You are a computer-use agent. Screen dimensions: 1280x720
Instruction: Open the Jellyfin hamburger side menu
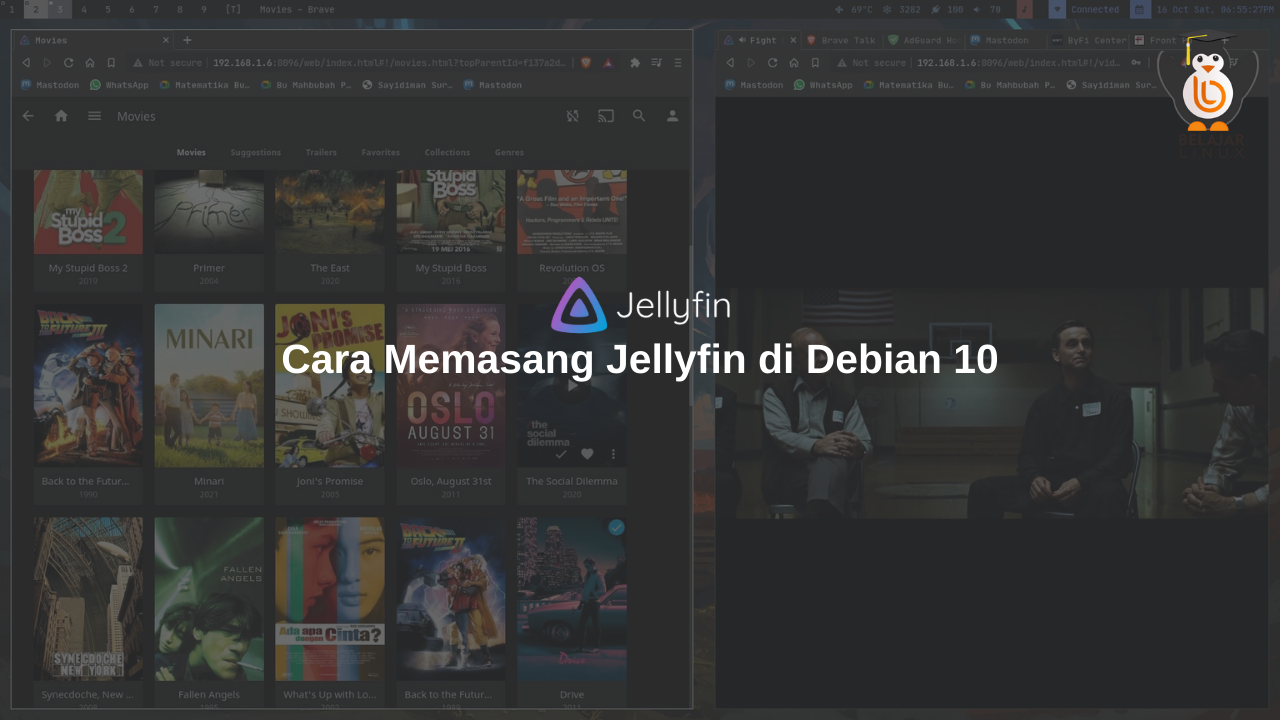(94, 116)
